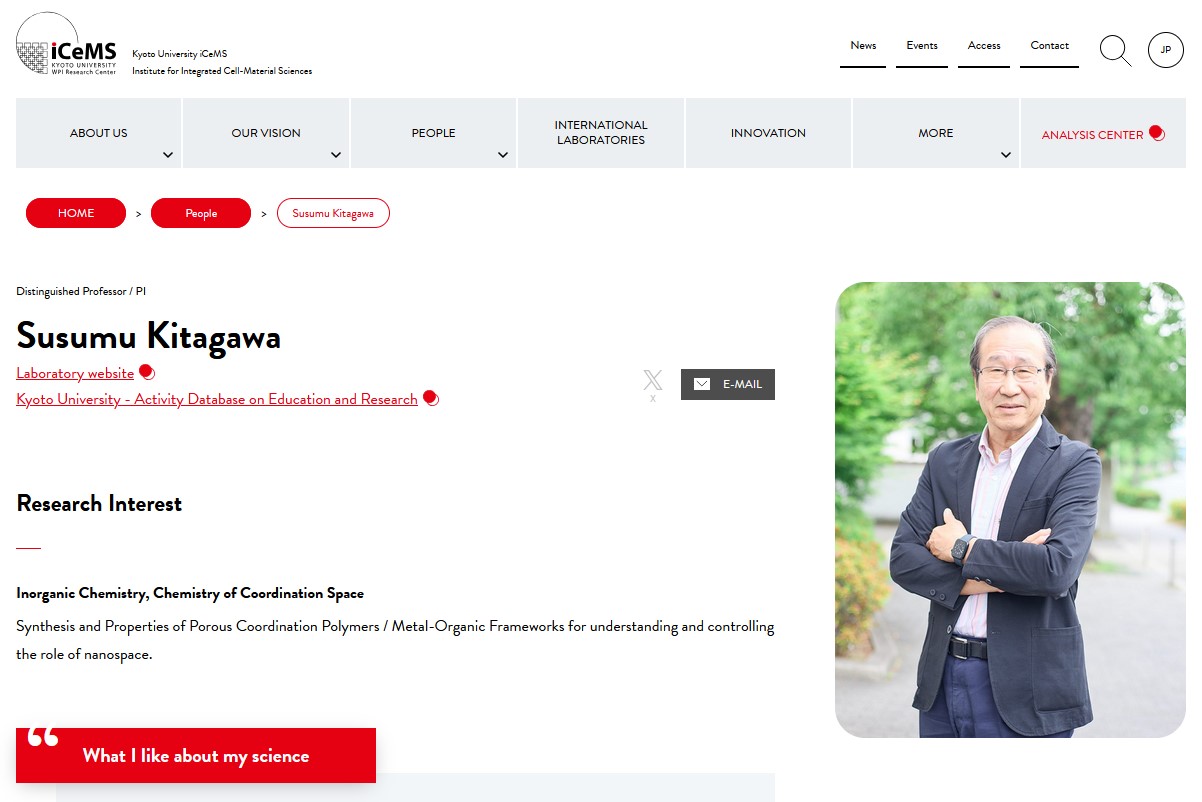Click the envelope icon on E-MAIL button
Image resolution: width=1202 pixels, height=802 pixels.
tap(702, 384)
